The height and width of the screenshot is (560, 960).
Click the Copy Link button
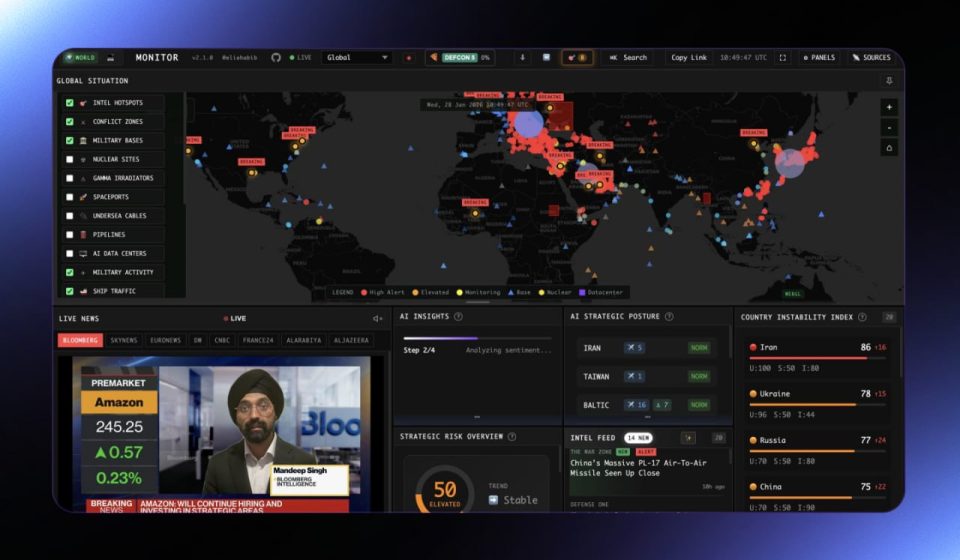point(688,58)
